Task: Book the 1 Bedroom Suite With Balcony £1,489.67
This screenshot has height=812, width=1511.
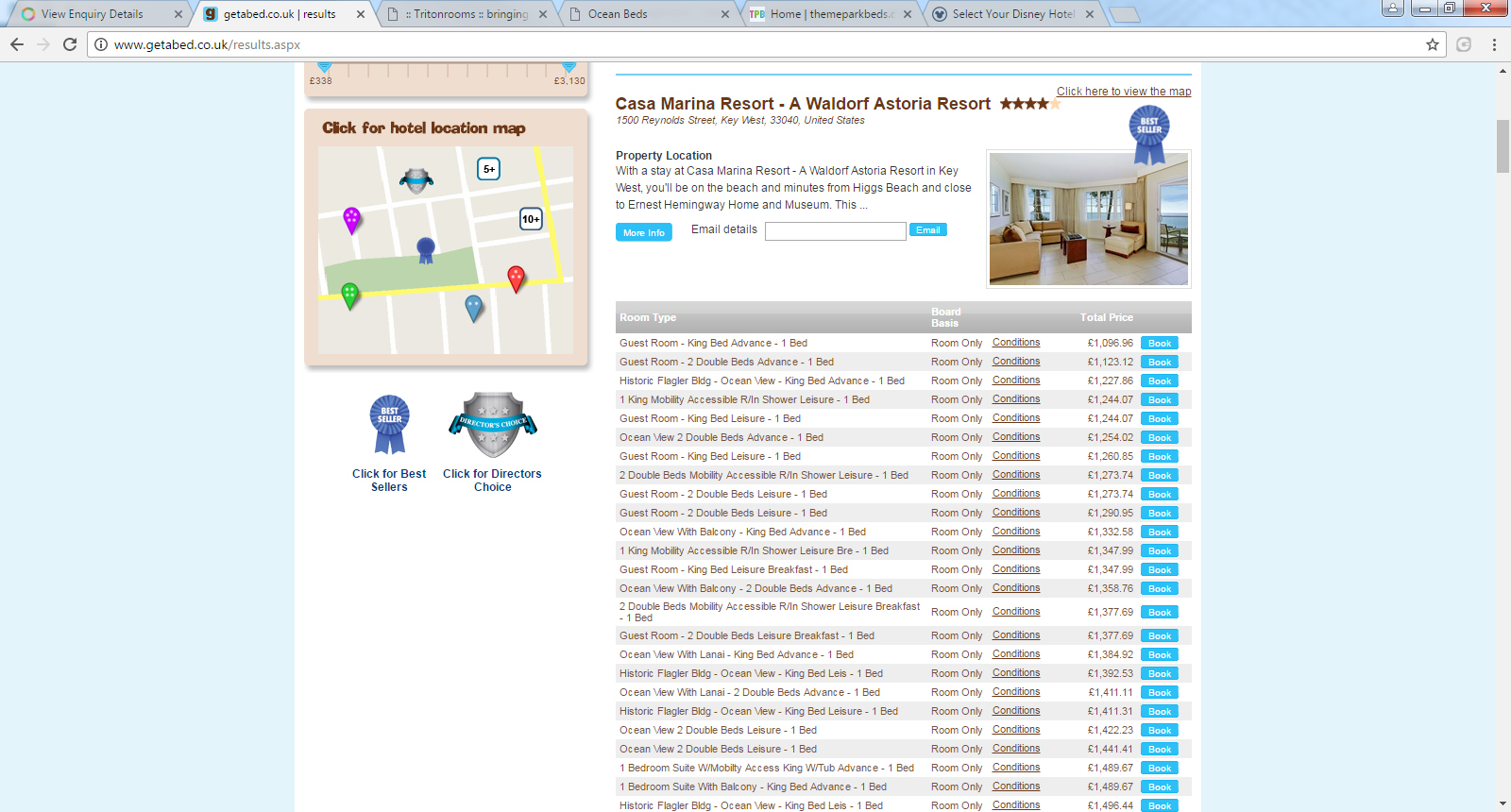Action: pos(1160,787)
